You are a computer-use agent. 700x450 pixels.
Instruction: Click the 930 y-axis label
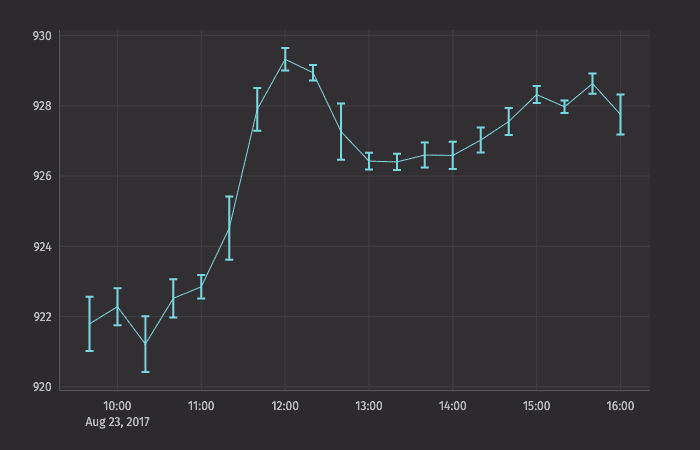coord(42,36)
